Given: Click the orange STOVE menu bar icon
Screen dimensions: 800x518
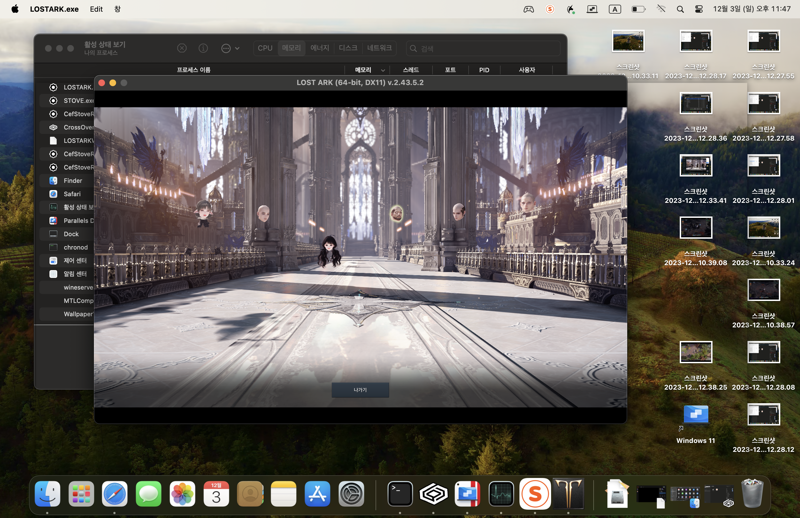Looking at the screenshot, I should point(549,9).
